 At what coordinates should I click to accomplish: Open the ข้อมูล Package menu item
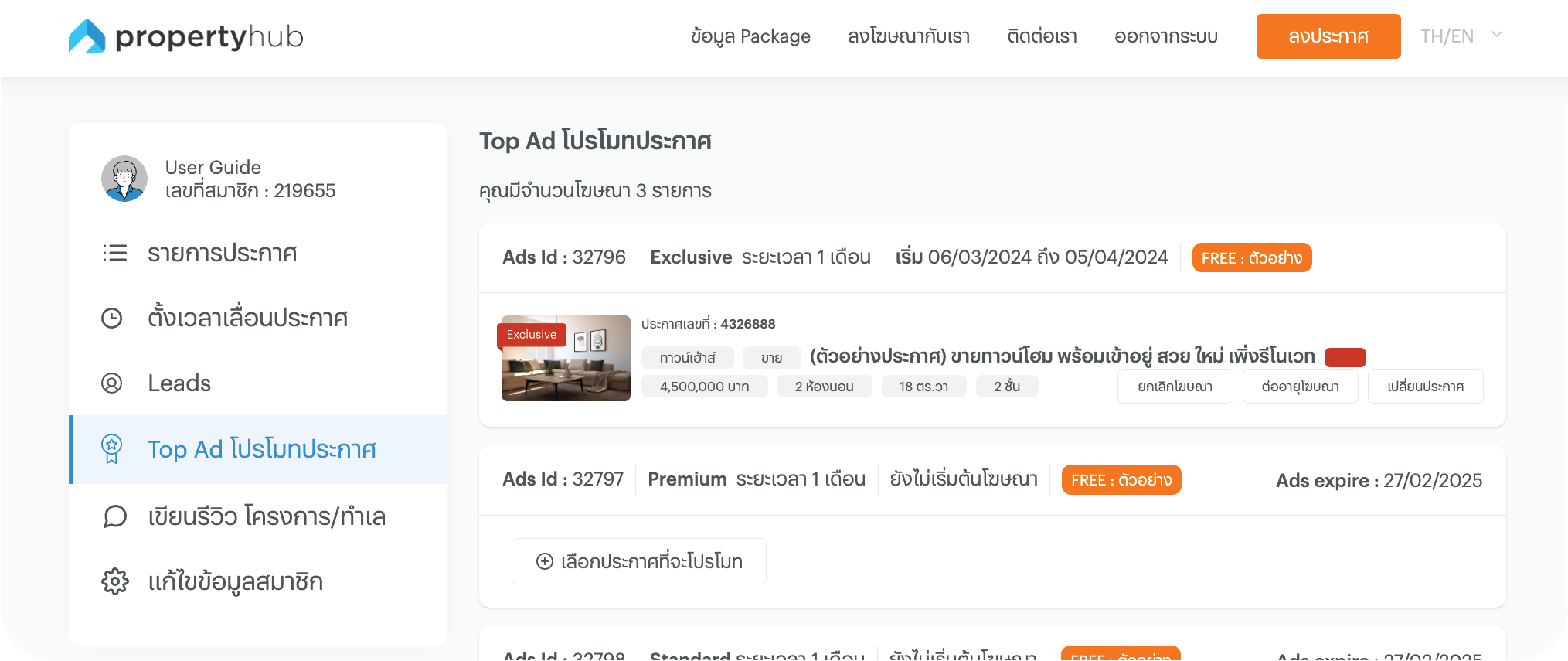(x=750, y=36)
